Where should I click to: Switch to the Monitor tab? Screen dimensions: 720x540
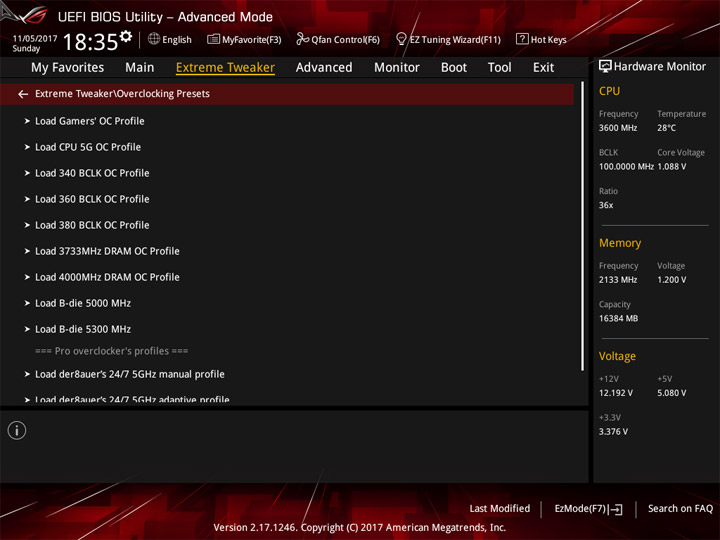click(x=397, y=68)
